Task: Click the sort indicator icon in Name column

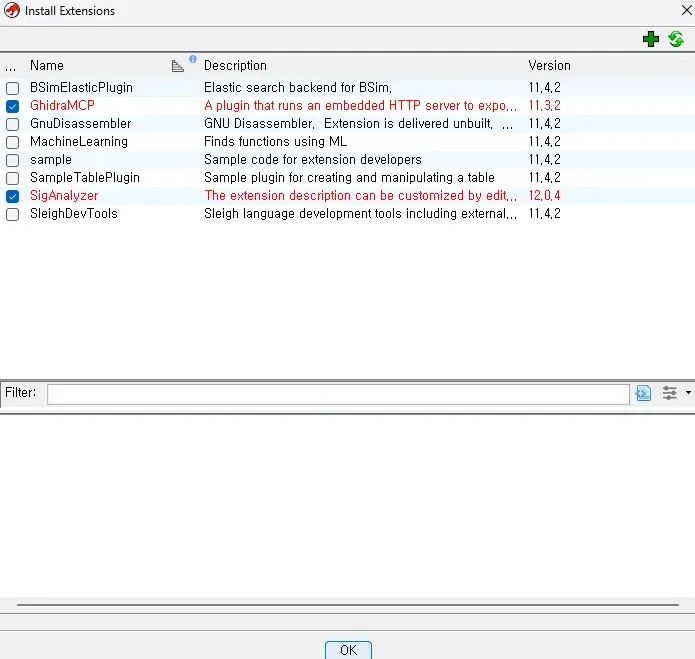Action: pos(178,66)
